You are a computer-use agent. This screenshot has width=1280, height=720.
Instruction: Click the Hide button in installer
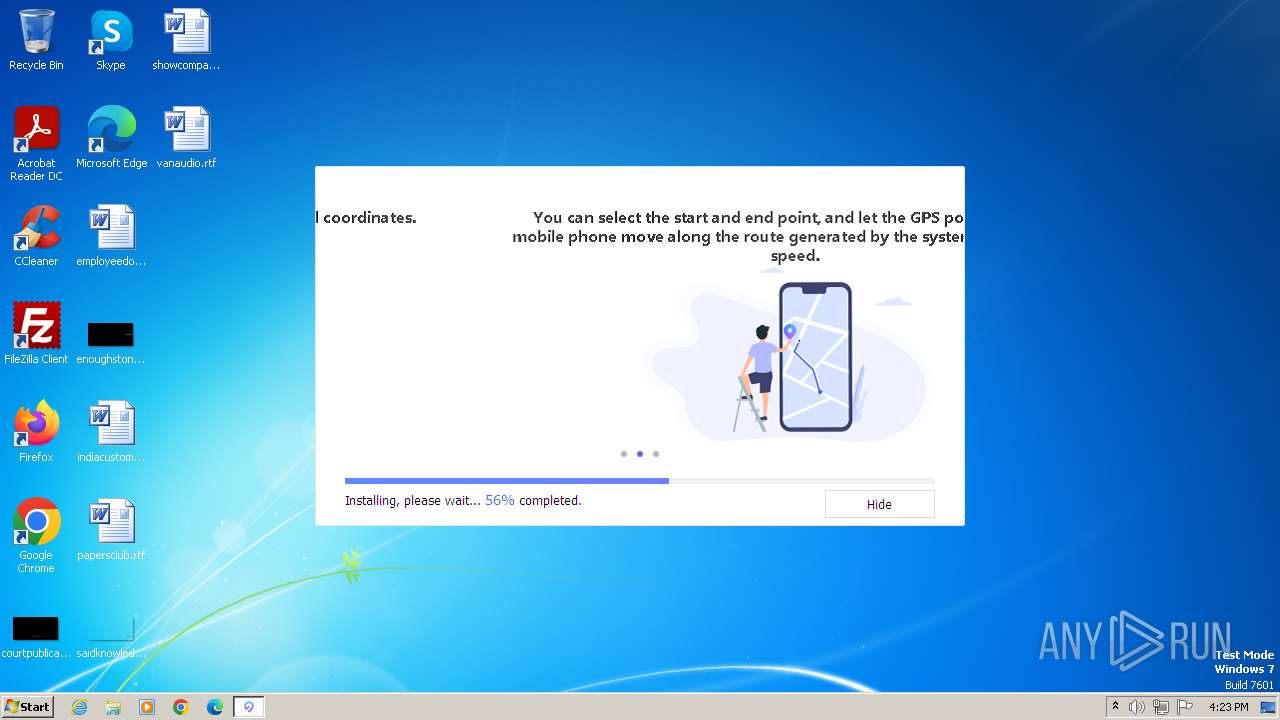[879, 504]
